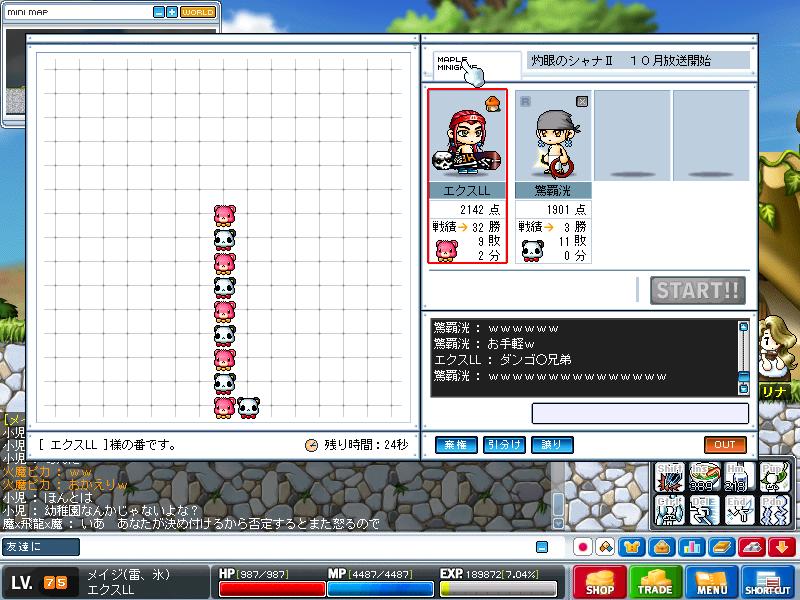
Task: Click the panda piece right of the bottom bear
Action: click(248, 408)
